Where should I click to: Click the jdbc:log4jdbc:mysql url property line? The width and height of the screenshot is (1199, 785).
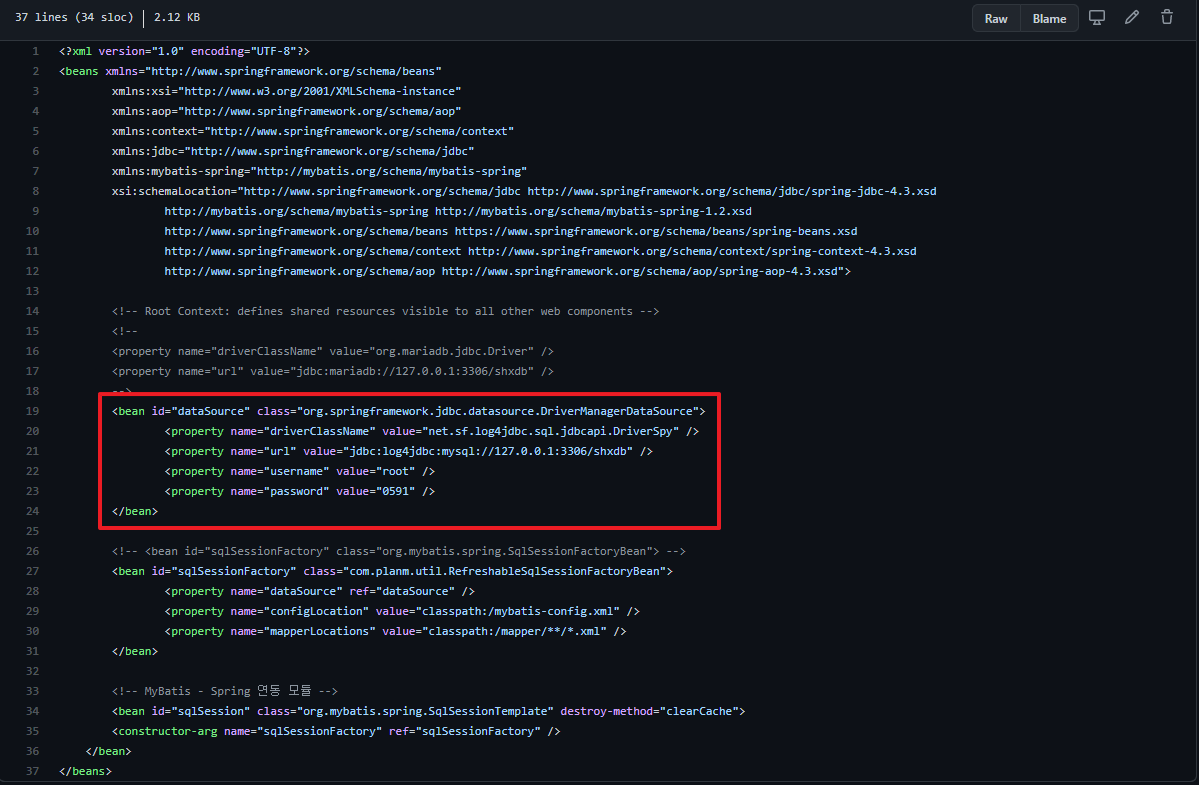(x=408, y=452)
